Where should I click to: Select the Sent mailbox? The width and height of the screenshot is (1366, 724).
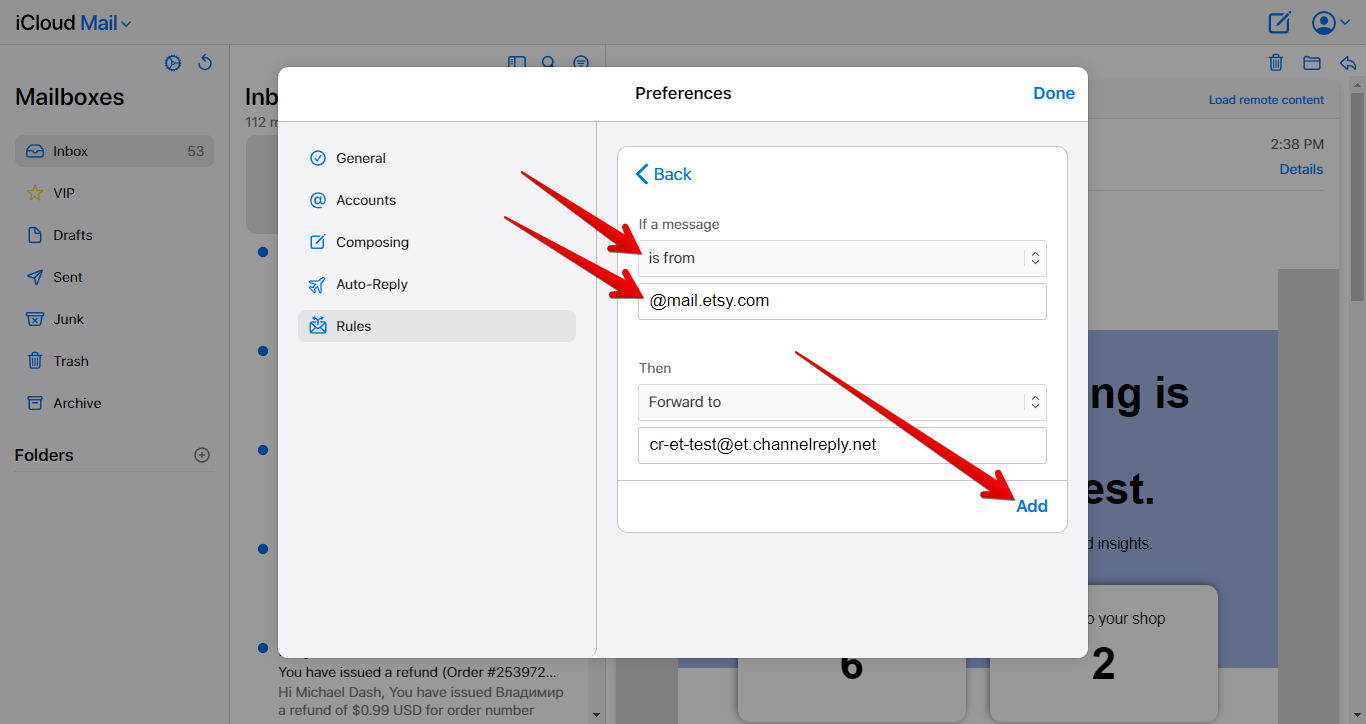pyautogui.click(x=114, y=277)
